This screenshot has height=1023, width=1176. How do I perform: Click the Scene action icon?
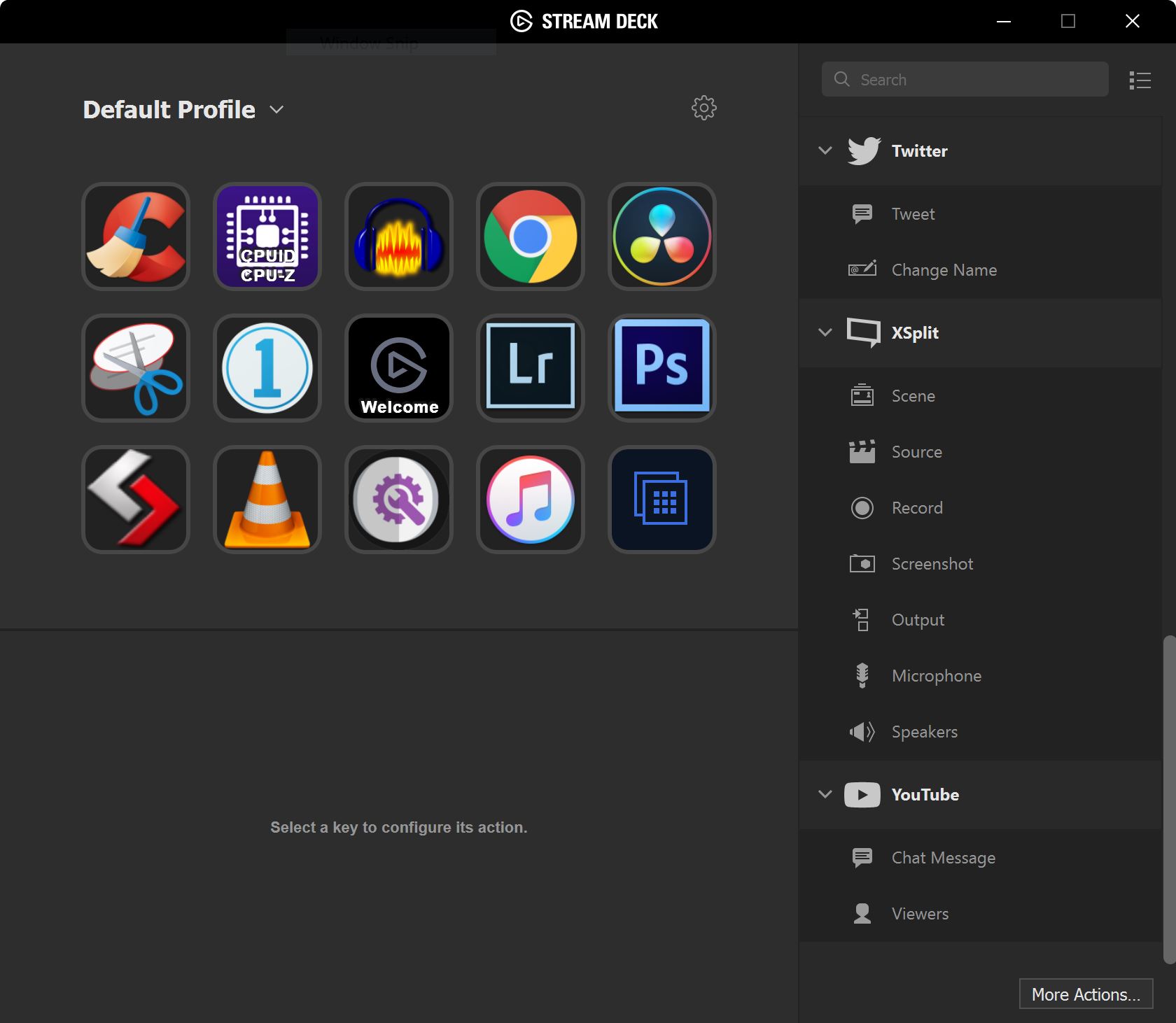862,395
